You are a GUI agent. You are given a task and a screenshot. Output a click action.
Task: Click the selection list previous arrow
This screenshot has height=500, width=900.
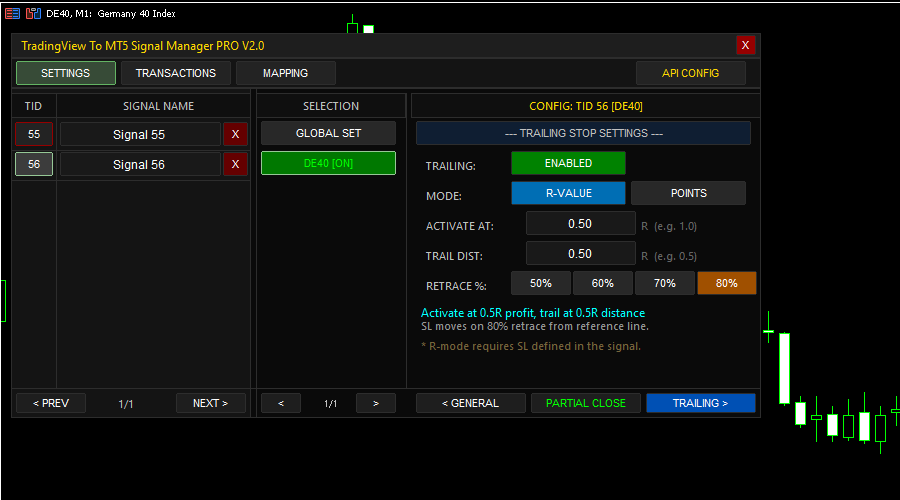pyautogui.click(x=281, y=403)
